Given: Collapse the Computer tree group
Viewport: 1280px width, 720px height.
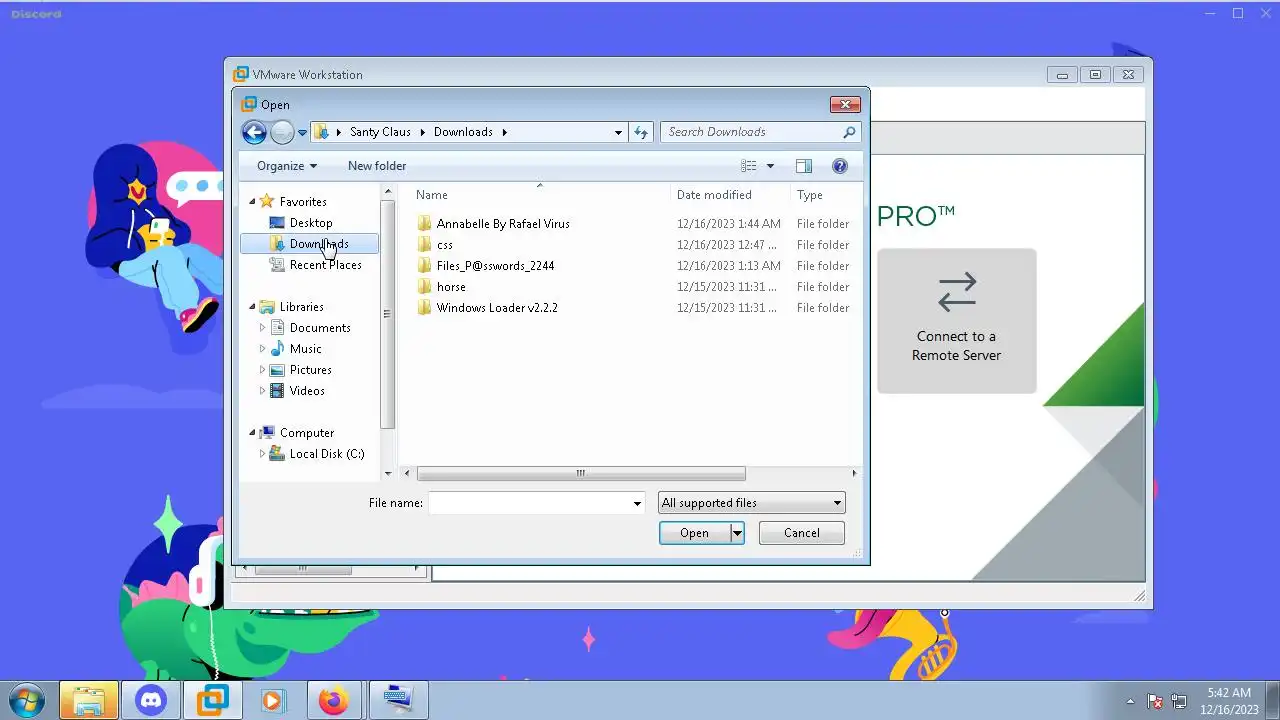Looking at the screenshot, I should [252, 433].
